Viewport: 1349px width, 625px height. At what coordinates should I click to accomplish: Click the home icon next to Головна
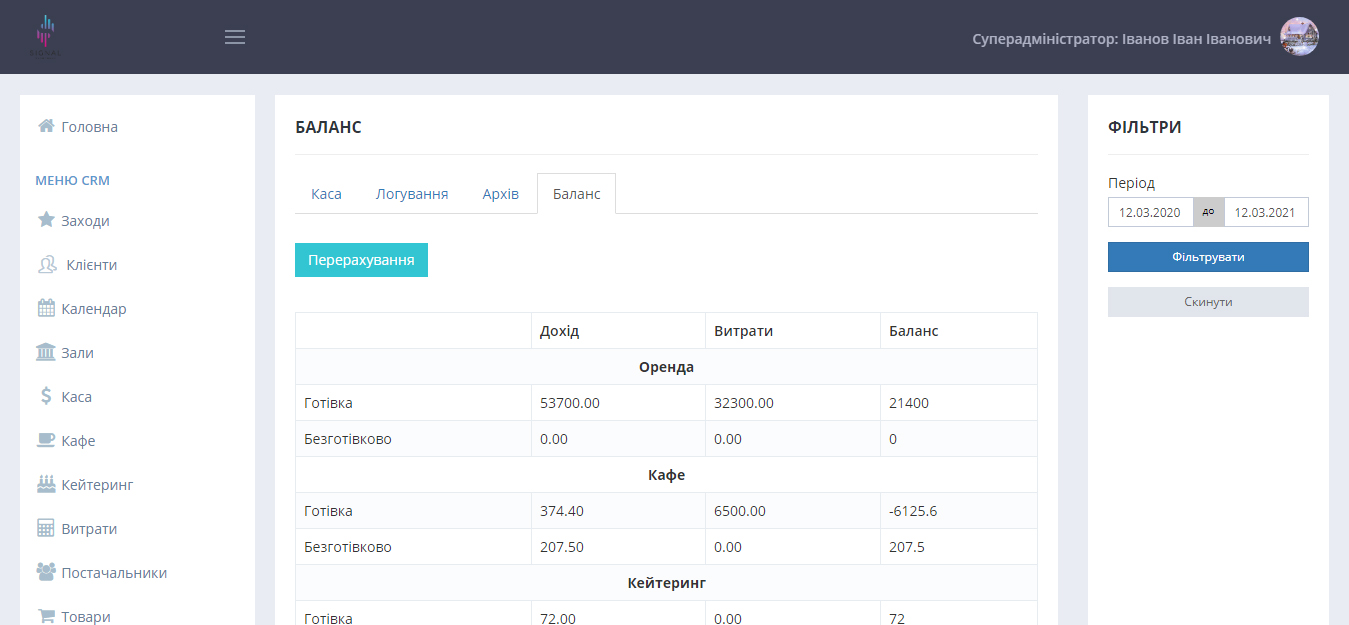click(46, 126)
